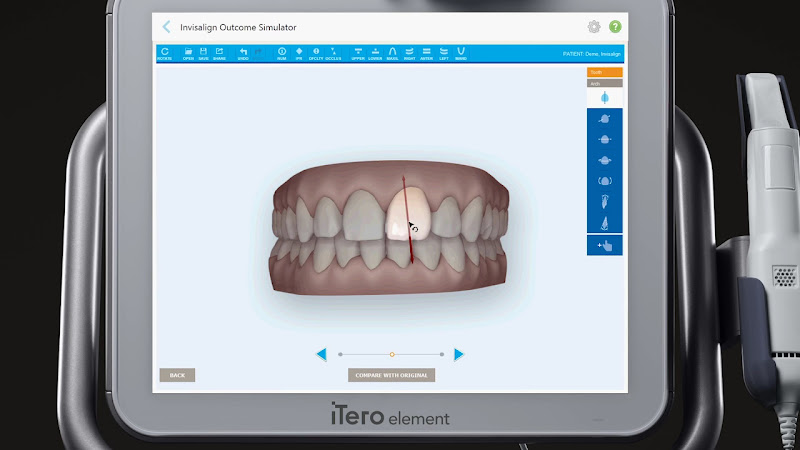Screen dimensions: 800x450
Task: Show the Upper arch view
Action: (x=358, y=51)
